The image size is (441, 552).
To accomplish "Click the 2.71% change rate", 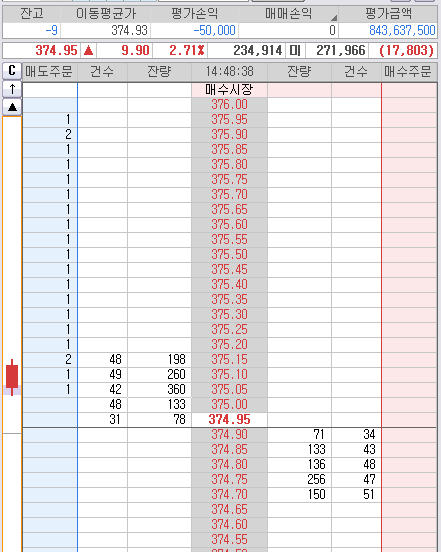I will point(187,50).
